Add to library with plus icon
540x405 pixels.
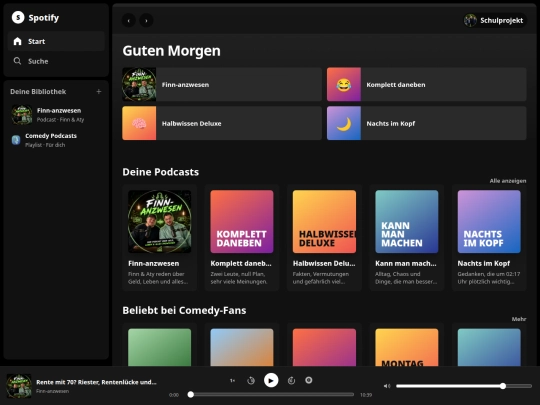click(x=99, y=92)
